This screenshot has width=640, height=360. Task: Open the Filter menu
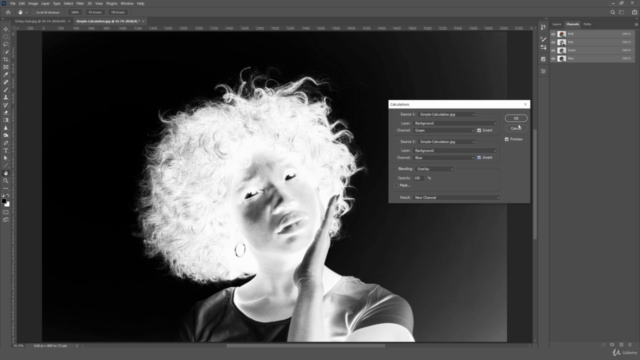[80, 3]
